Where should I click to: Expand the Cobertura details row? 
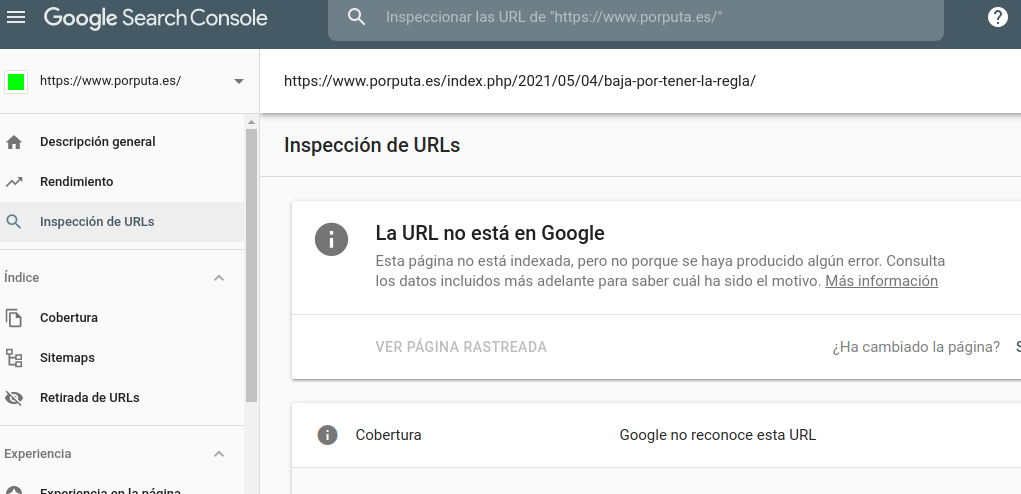tap(656, 435)
